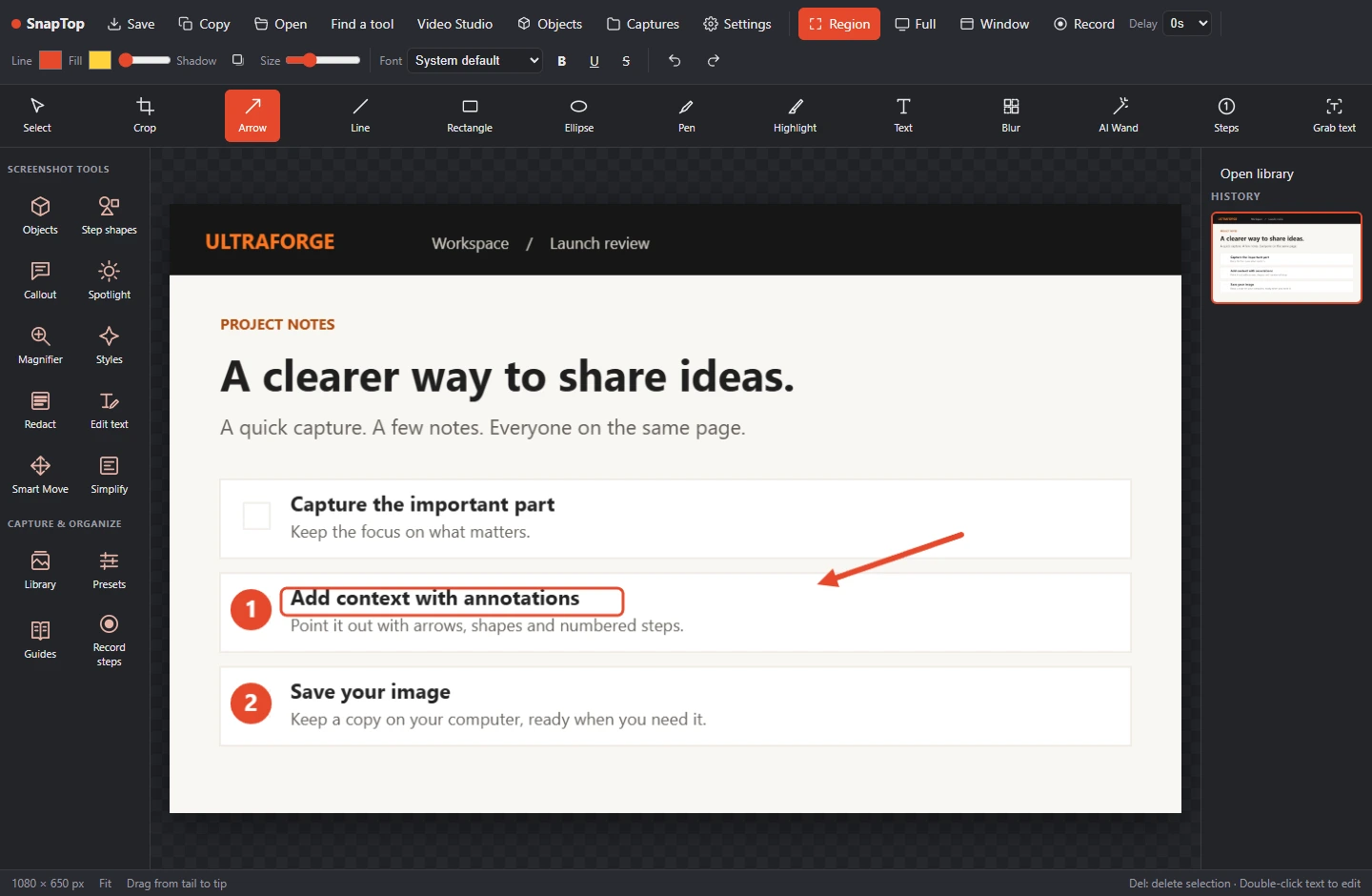The image size is (1372, 896).
Task: Activate the Crop tool
Action: 145,115
